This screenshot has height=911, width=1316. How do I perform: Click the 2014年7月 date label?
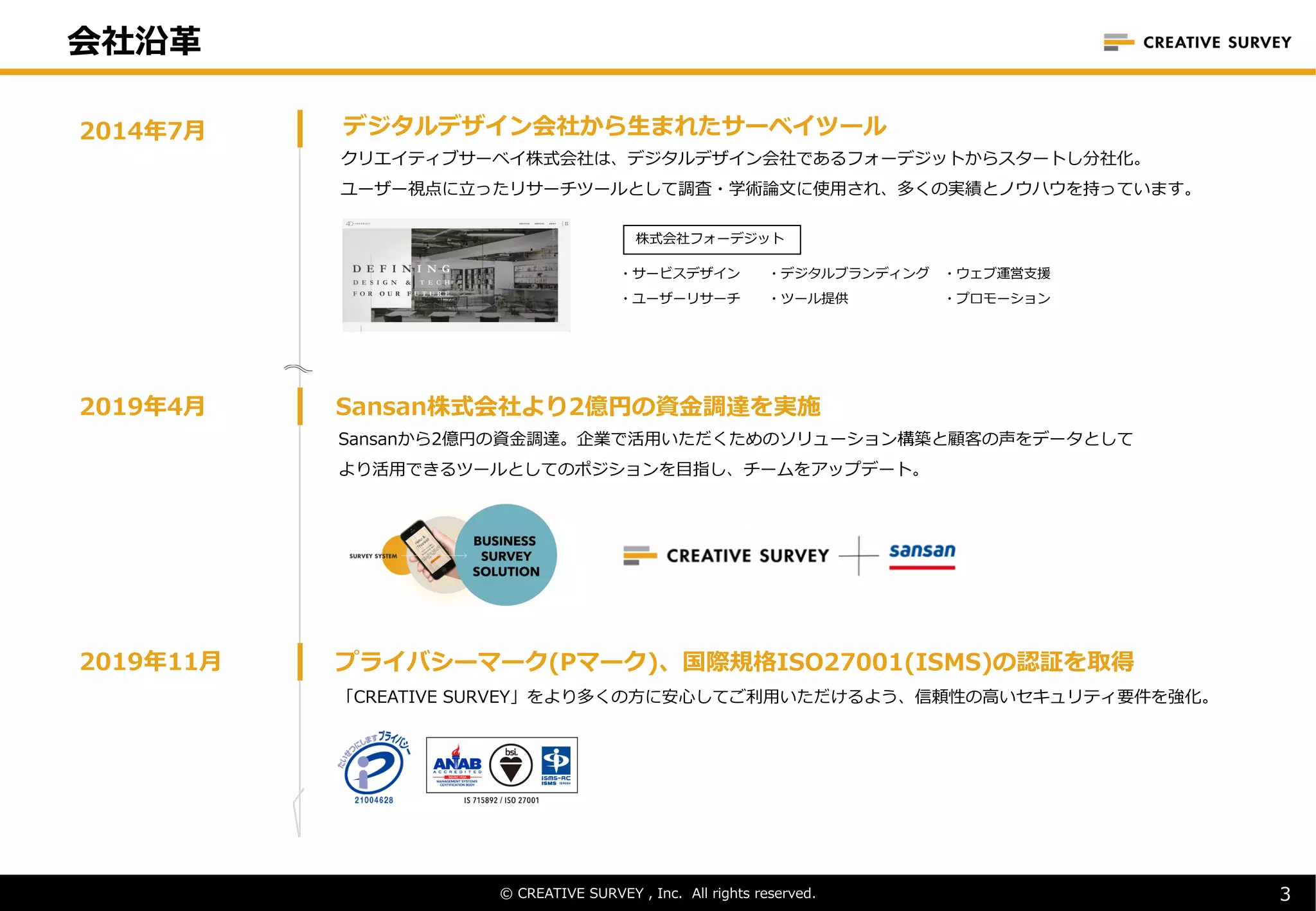coord(142,130)
